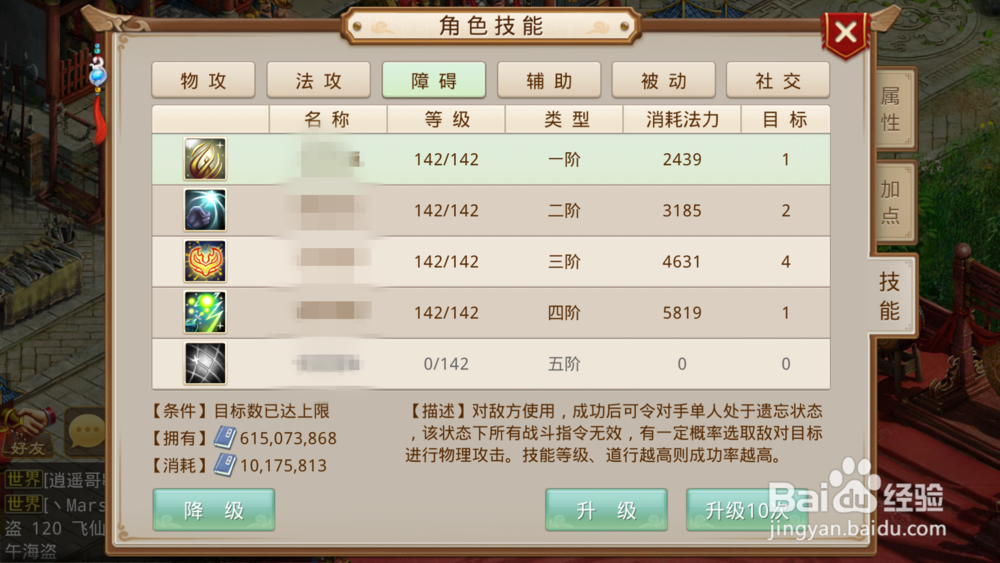
Task: Open the 被动 passive skills tab
Action: tap(663, 80)
